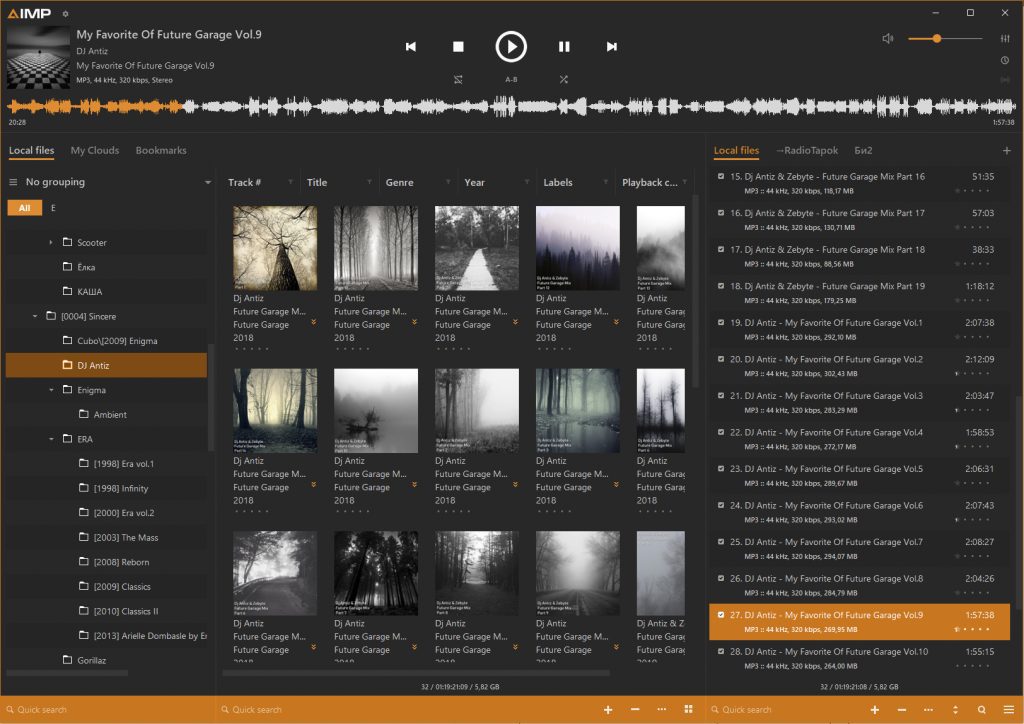Open library more options ellipsis icon

[x=662, y=710]
